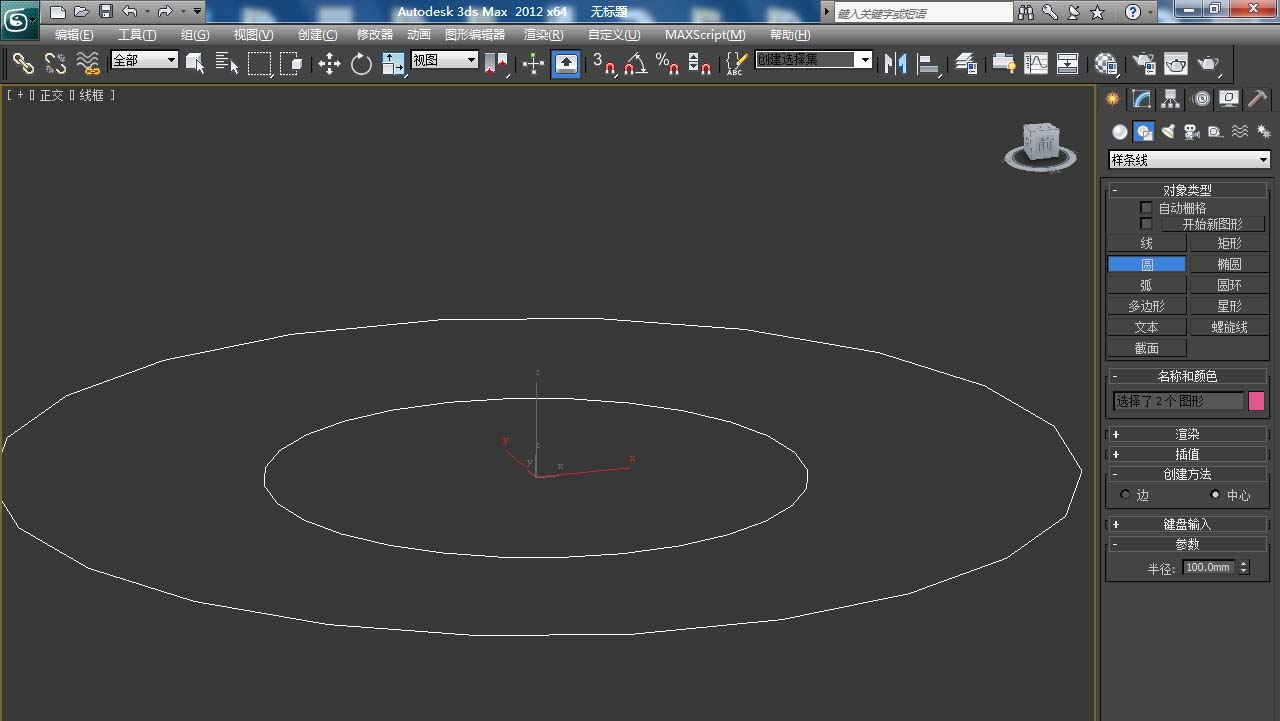Click the 星形 shape button
Image resolution: width=1280 pixels, height=721 pixels.
tap(1229, 306)
